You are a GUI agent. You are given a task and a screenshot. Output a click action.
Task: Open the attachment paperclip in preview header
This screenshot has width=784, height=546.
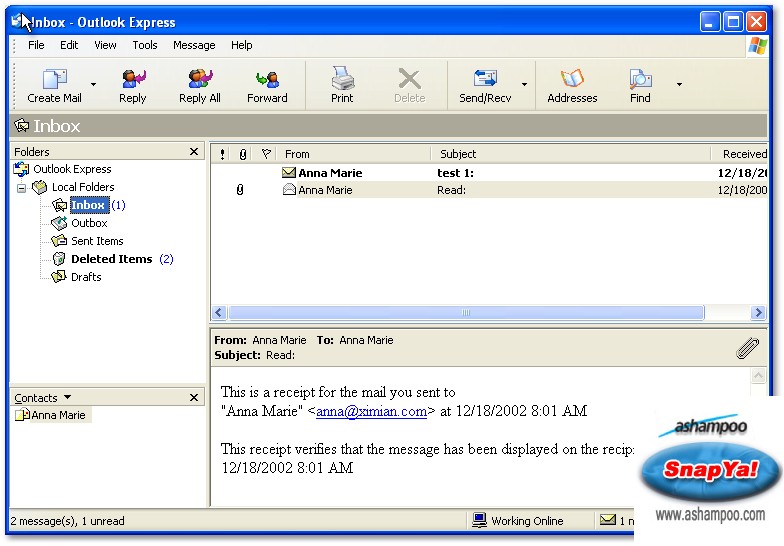coord(748,348)
